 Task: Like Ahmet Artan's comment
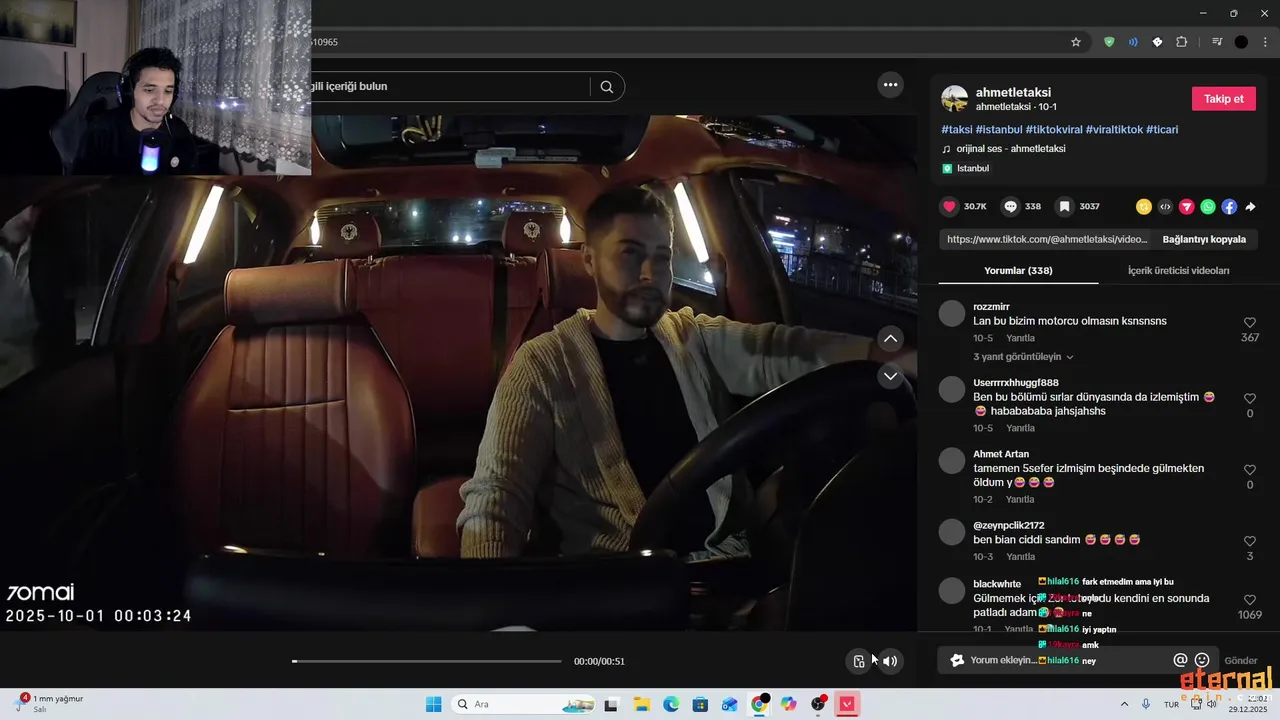(1250, 470)
